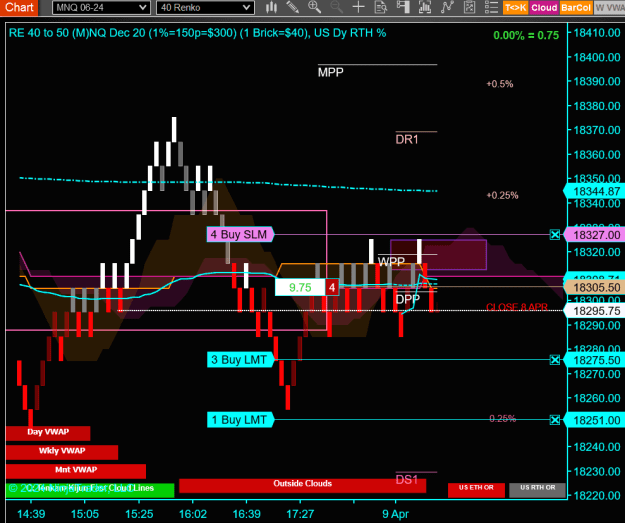Viewport: 625px width, 523px height.
Task: Open the data series bar-chart frame icon
Action: 425,7
